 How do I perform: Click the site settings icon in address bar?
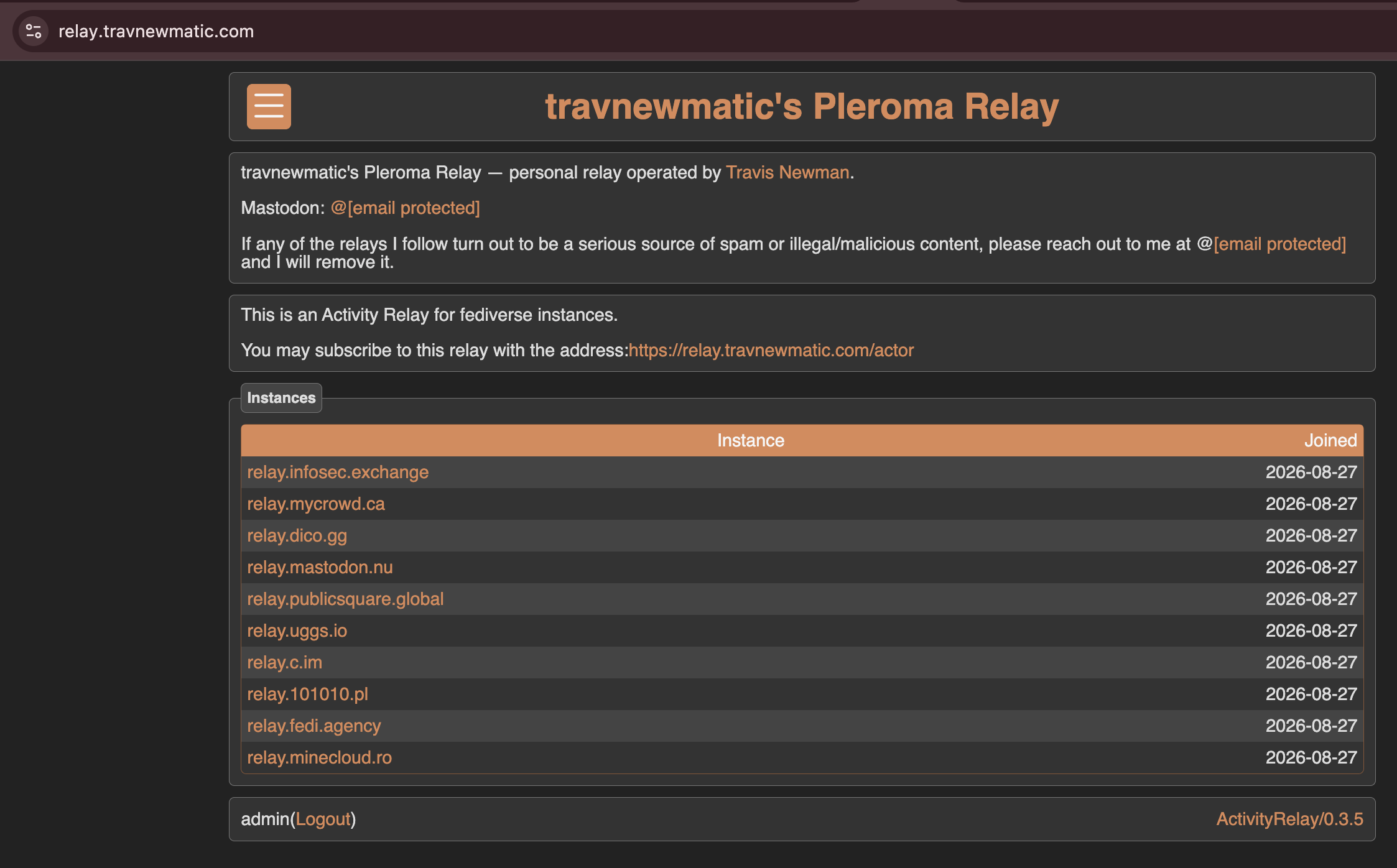click(x=34, y=31)
